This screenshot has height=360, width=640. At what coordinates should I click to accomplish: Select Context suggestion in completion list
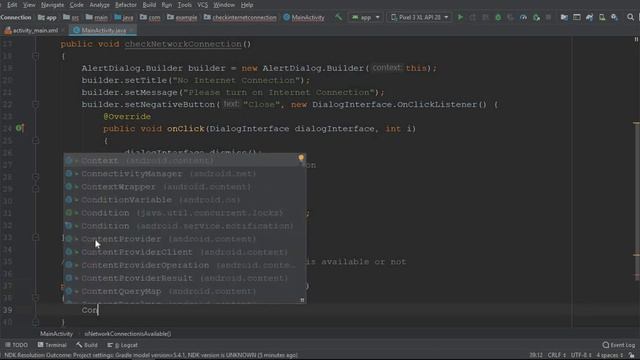click(184, 160)
